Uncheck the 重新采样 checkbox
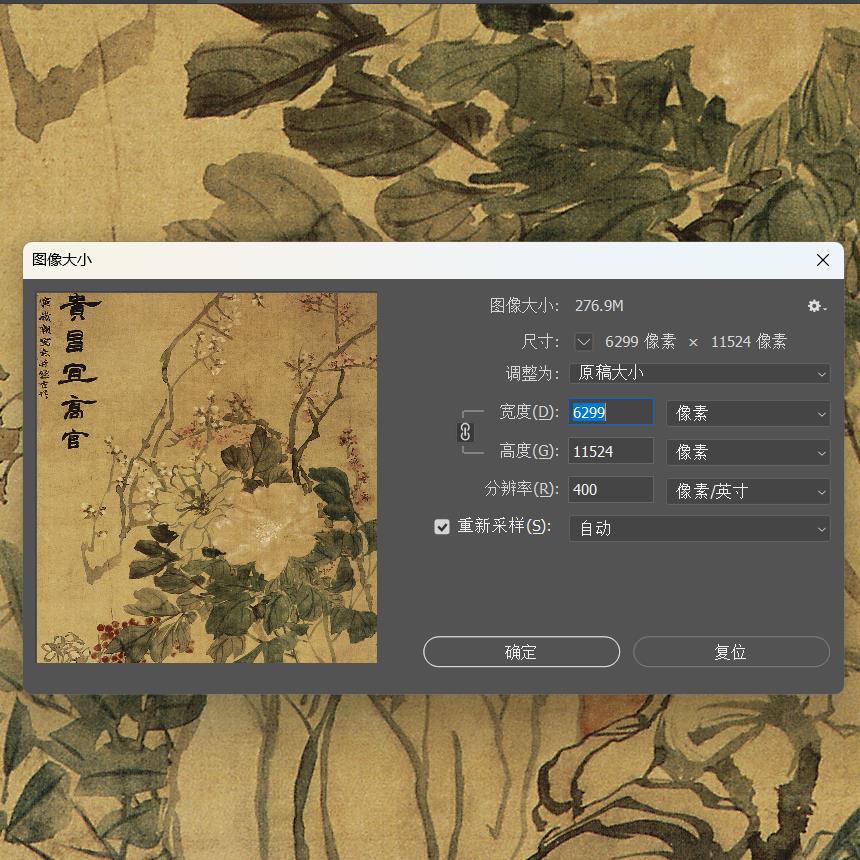This screenshot has height=860, width=860. coord(442,527)
